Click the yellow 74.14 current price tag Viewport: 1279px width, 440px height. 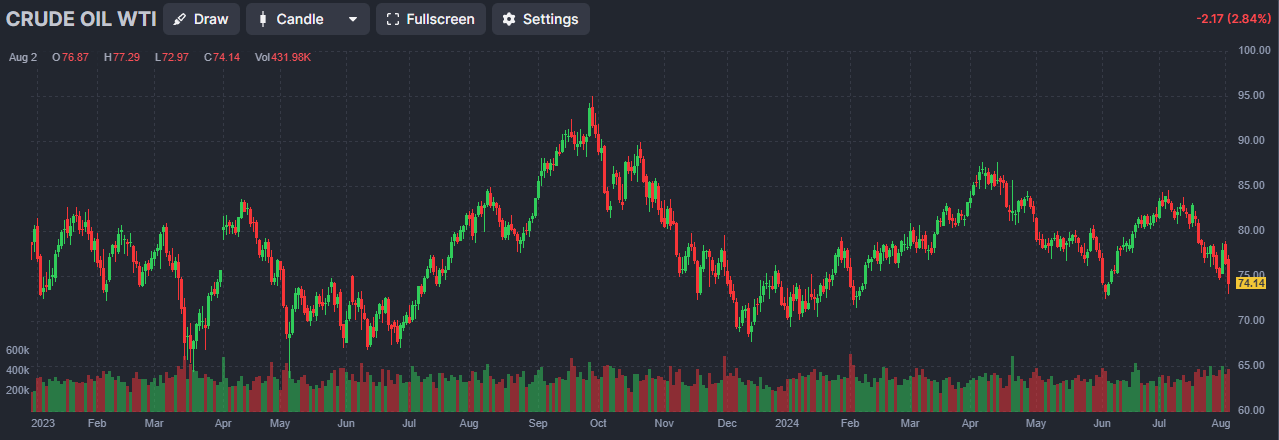point(1251,284)
